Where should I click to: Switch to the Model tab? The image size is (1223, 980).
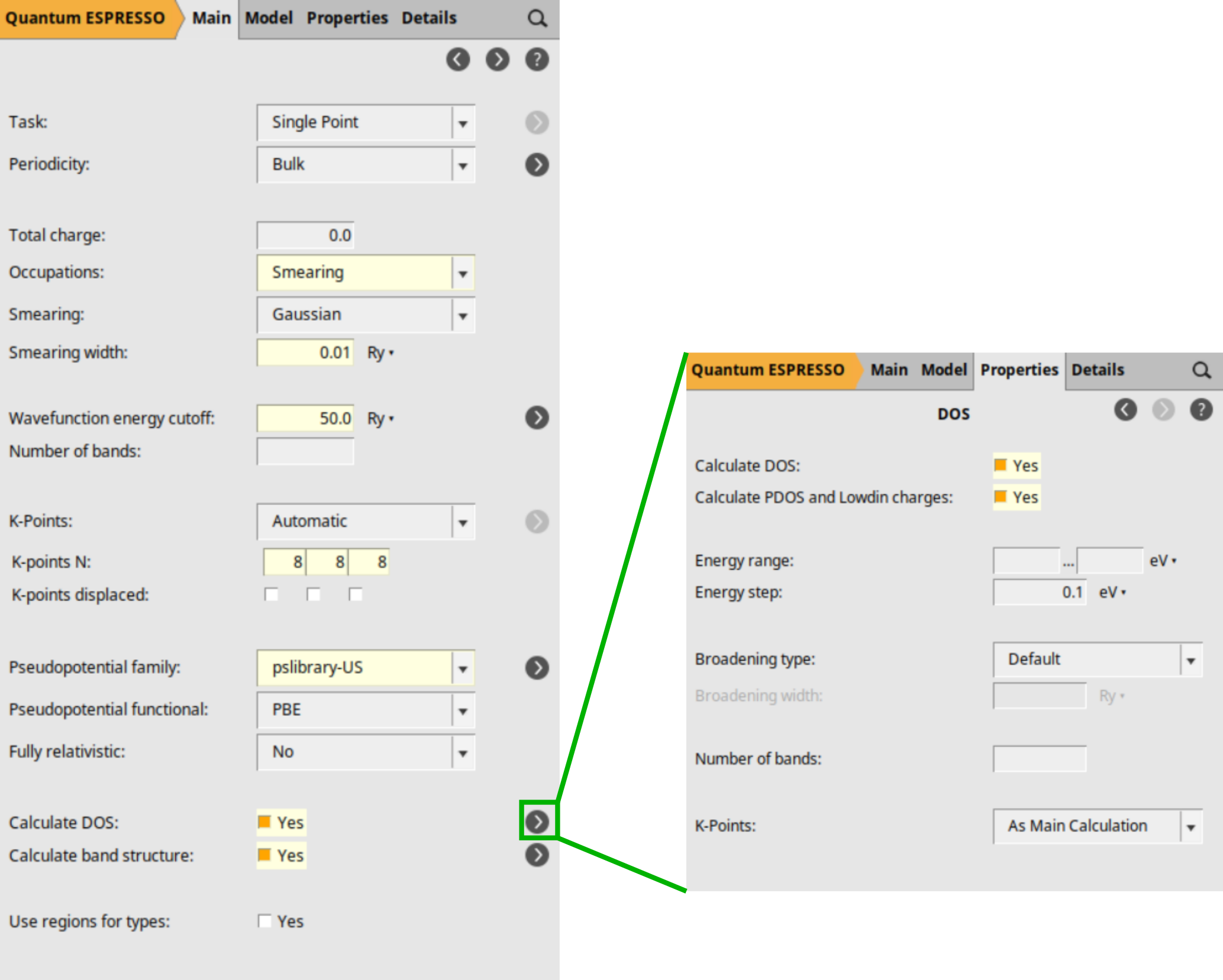tap(269, 18)
